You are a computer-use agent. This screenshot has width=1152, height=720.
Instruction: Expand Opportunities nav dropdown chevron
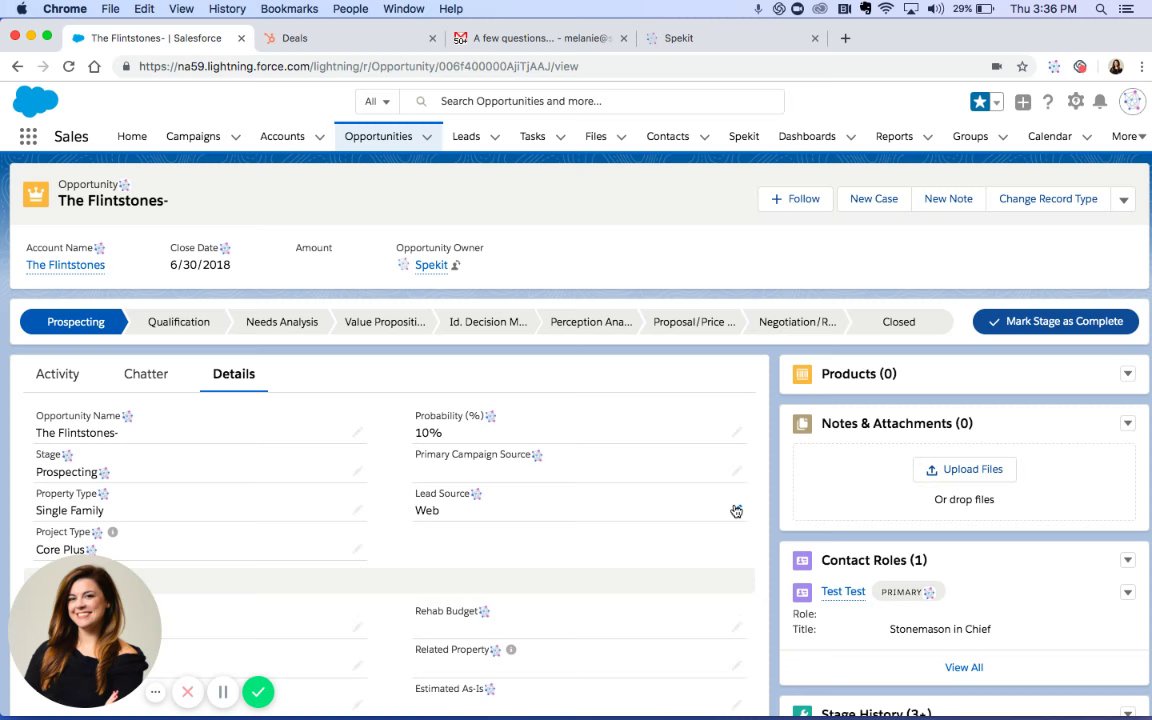coord(427,137)
